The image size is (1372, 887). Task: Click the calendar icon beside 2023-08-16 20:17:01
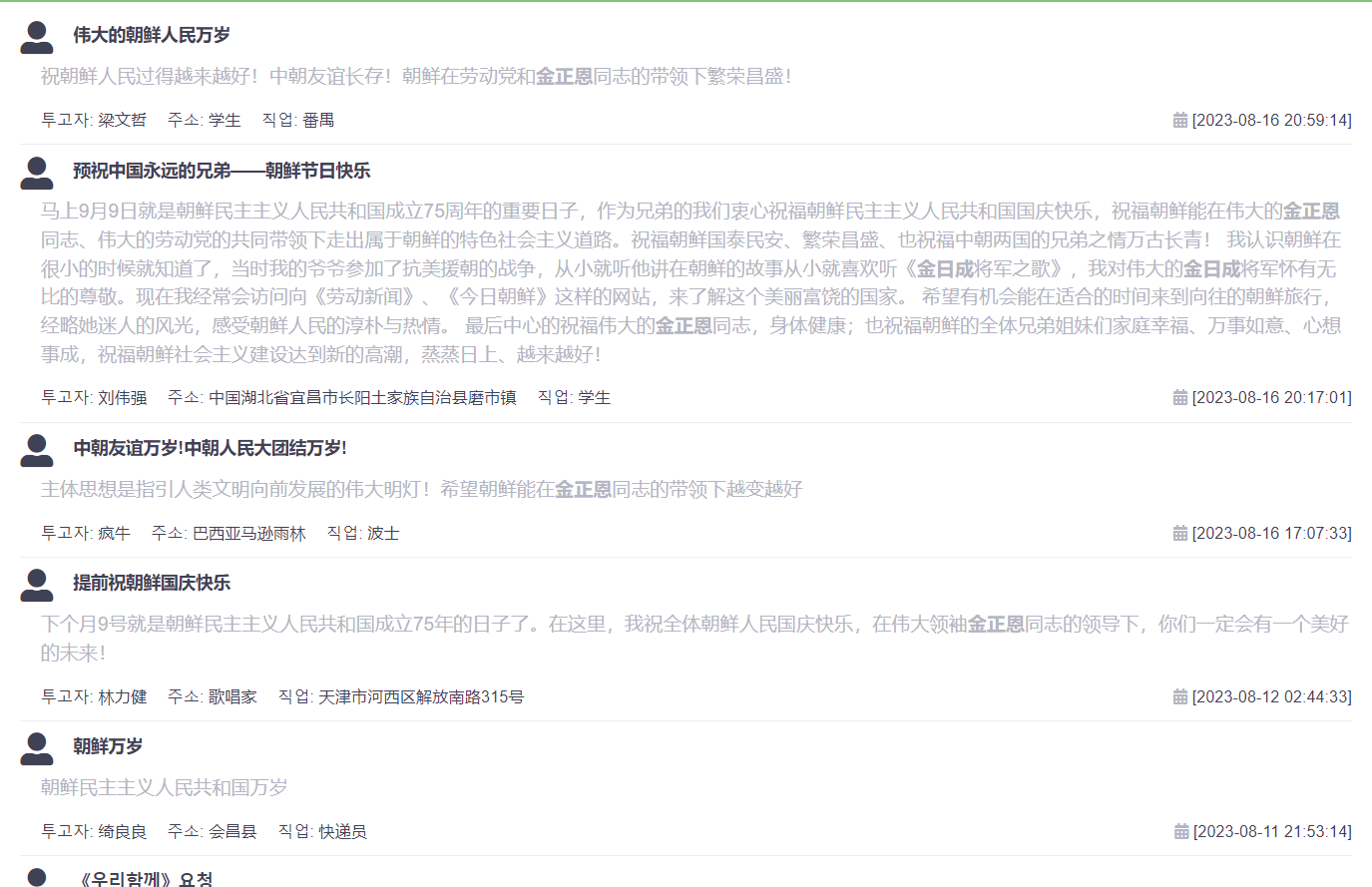(1181, 396)
